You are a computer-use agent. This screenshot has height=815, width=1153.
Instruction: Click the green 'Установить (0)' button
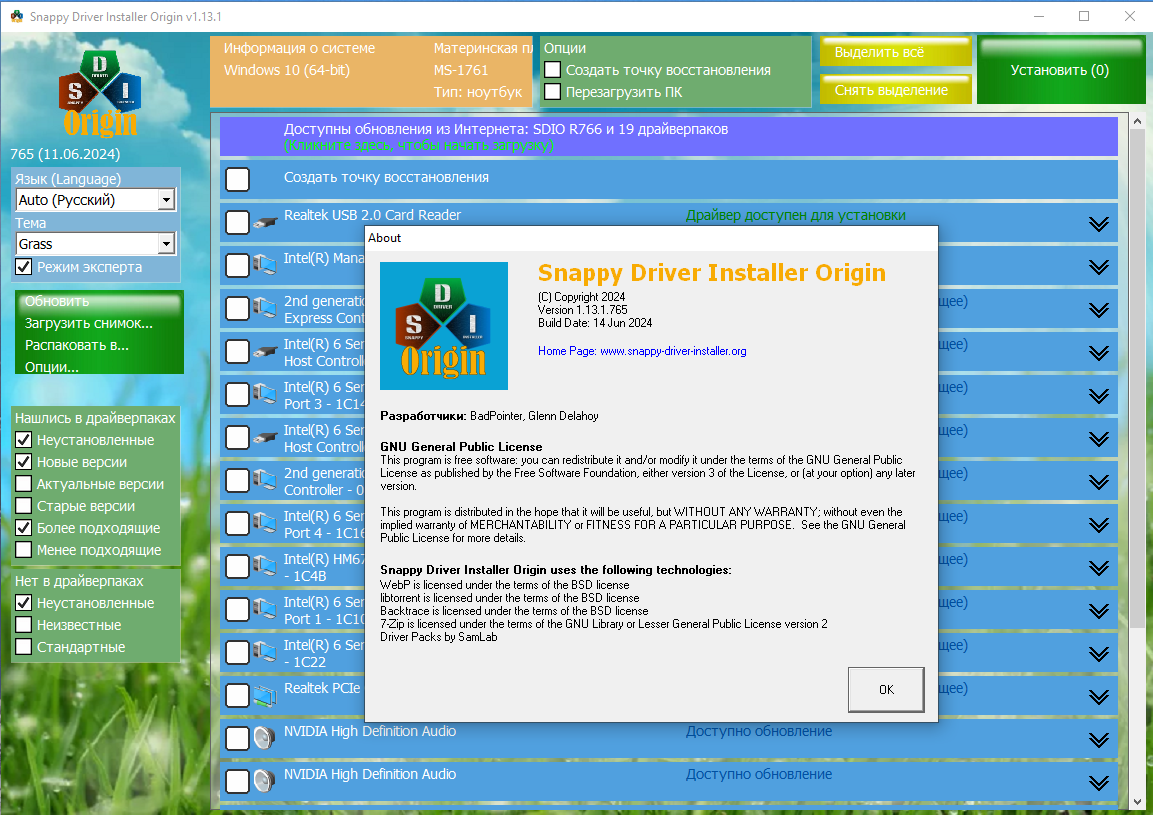click(x=1059, y=70)
